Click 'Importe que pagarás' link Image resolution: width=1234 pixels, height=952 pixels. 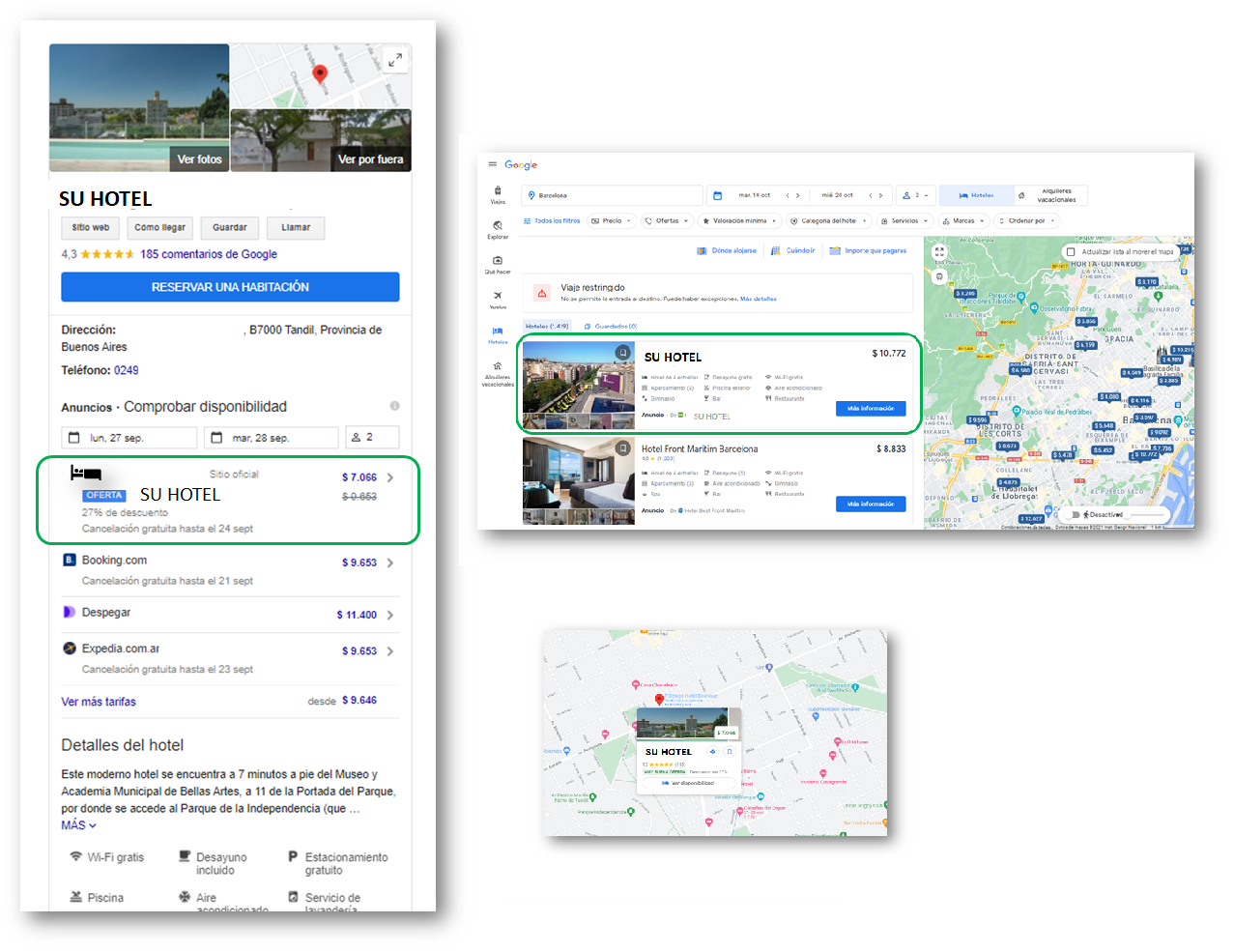coord(869,250)
